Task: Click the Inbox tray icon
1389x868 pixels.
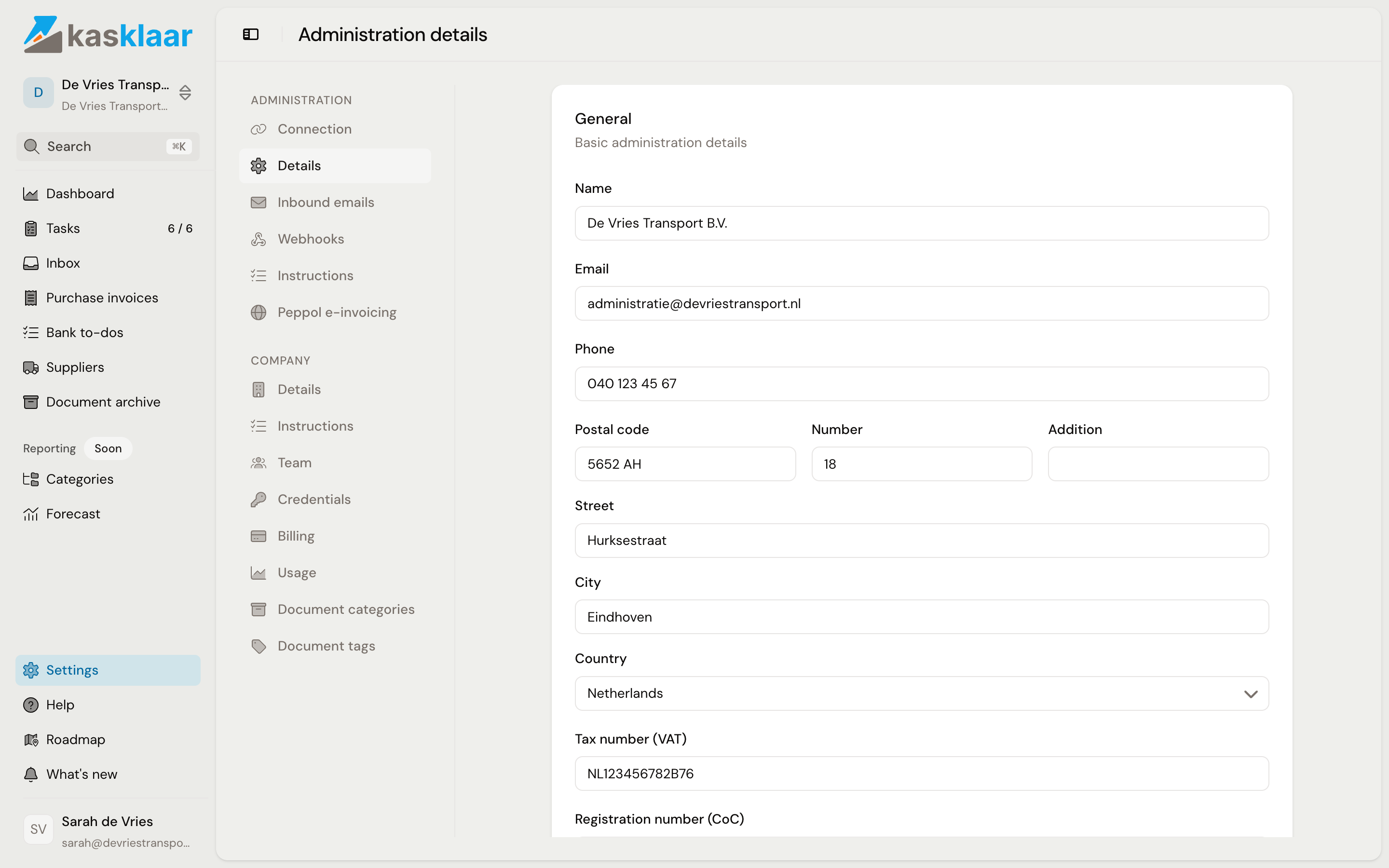Action: tap(30, 263)
